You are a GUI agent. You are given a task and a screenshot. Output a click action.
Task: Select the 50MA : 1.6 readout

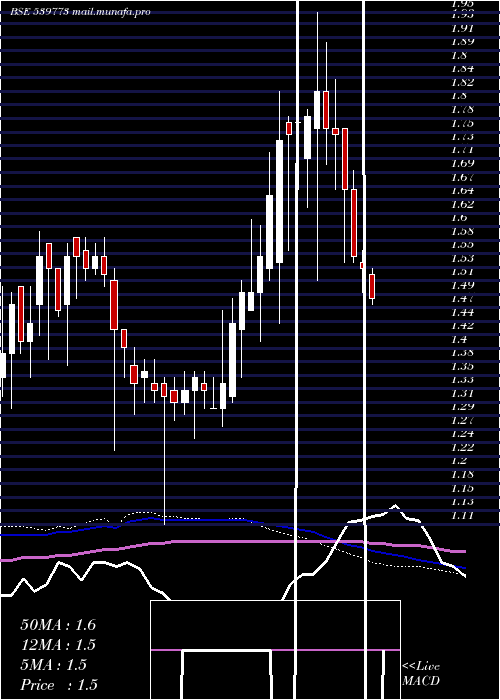click(58, 625)
